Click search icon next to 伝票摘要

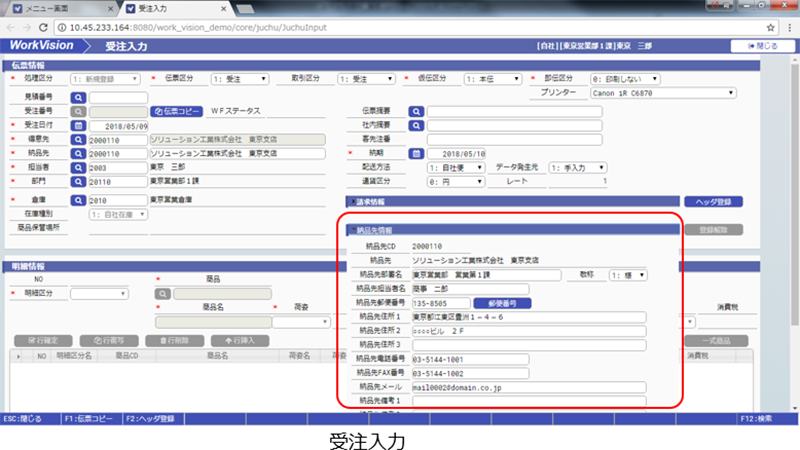pos(416,111)
